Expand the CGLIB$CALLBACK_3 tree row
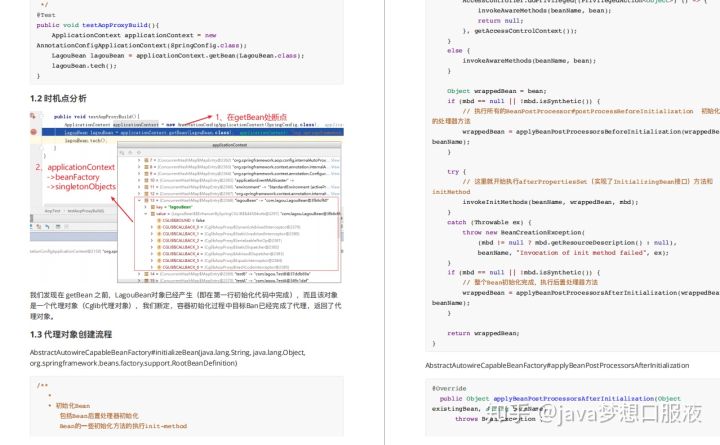Viewport: 720px width, 445px height. click(152, 247)
